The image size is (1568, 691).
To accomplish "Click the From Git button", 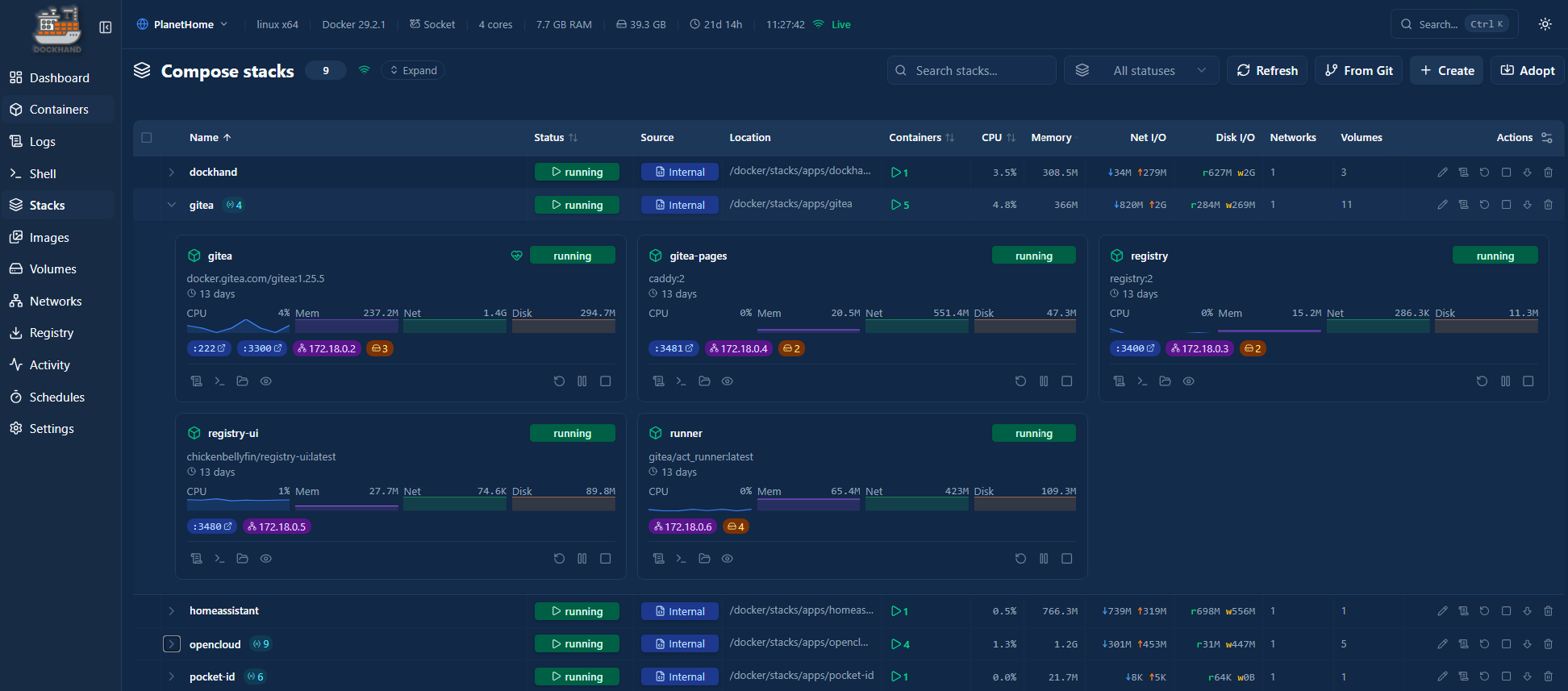I will pyautogui.click(x=1359, y=71).
